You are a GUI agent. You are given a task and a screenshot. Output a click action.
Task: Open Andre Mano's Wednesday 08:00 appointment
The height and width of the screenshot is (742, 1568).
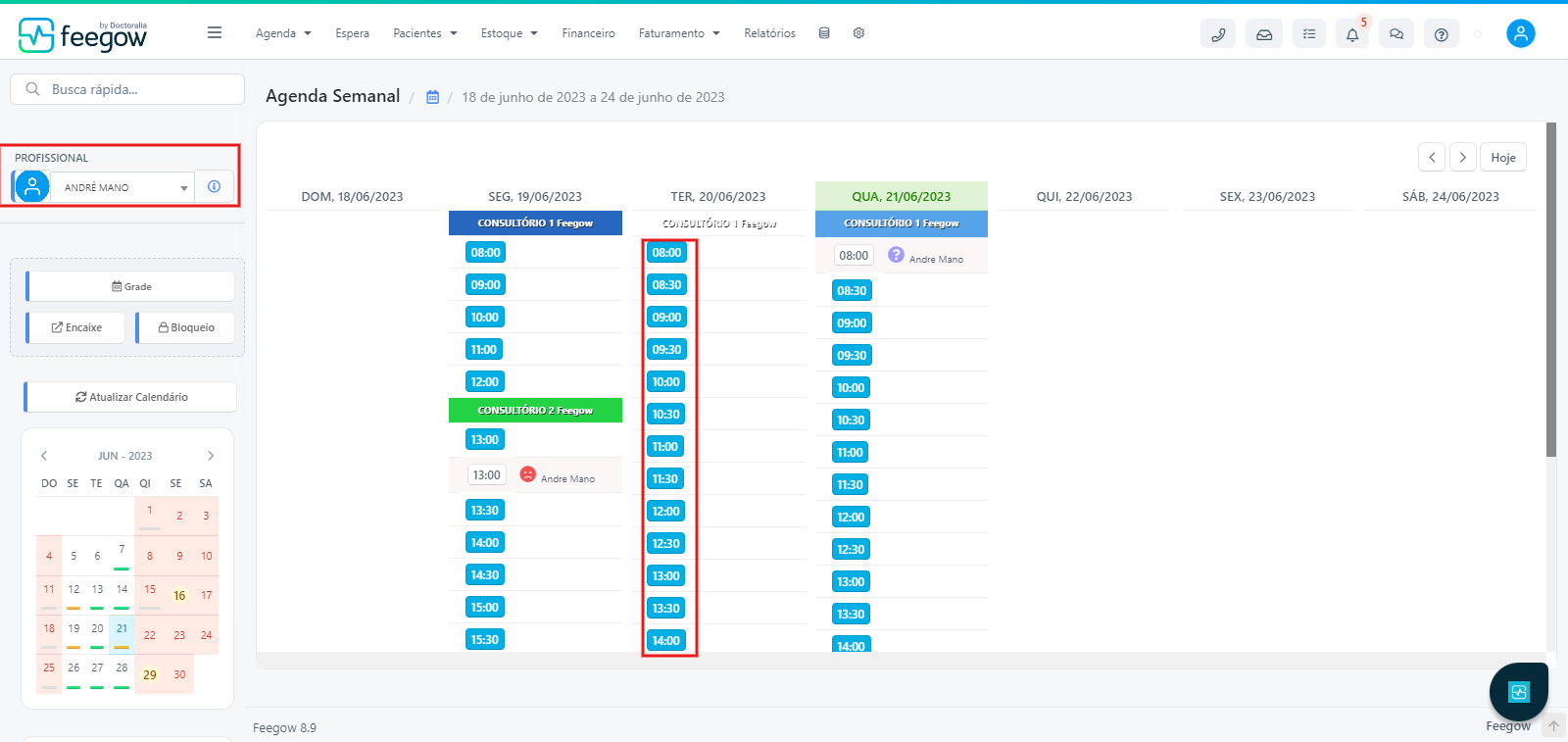(x=902, y=256)
